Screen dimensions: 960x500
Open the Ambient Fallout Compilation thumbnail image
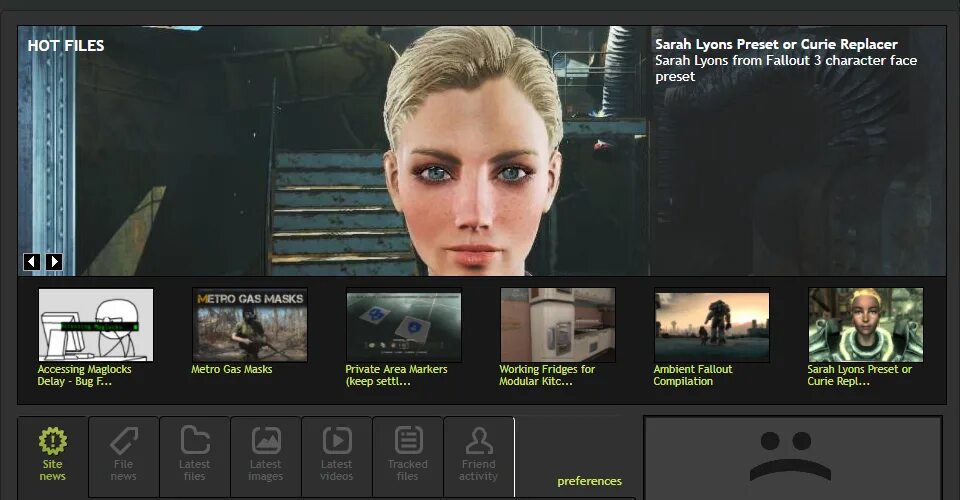(712, 325)
